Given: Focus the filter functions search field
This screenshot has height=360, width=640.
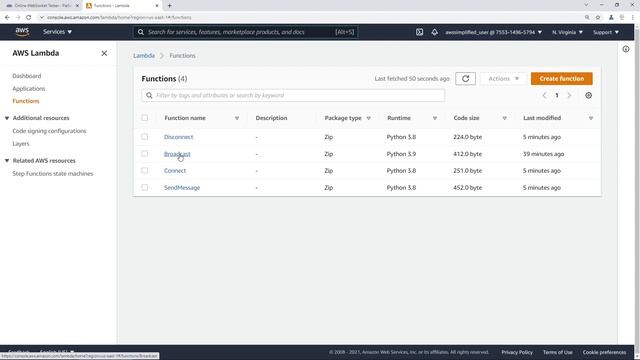Looking at the screenshot, I should click(x=293, y=95).
